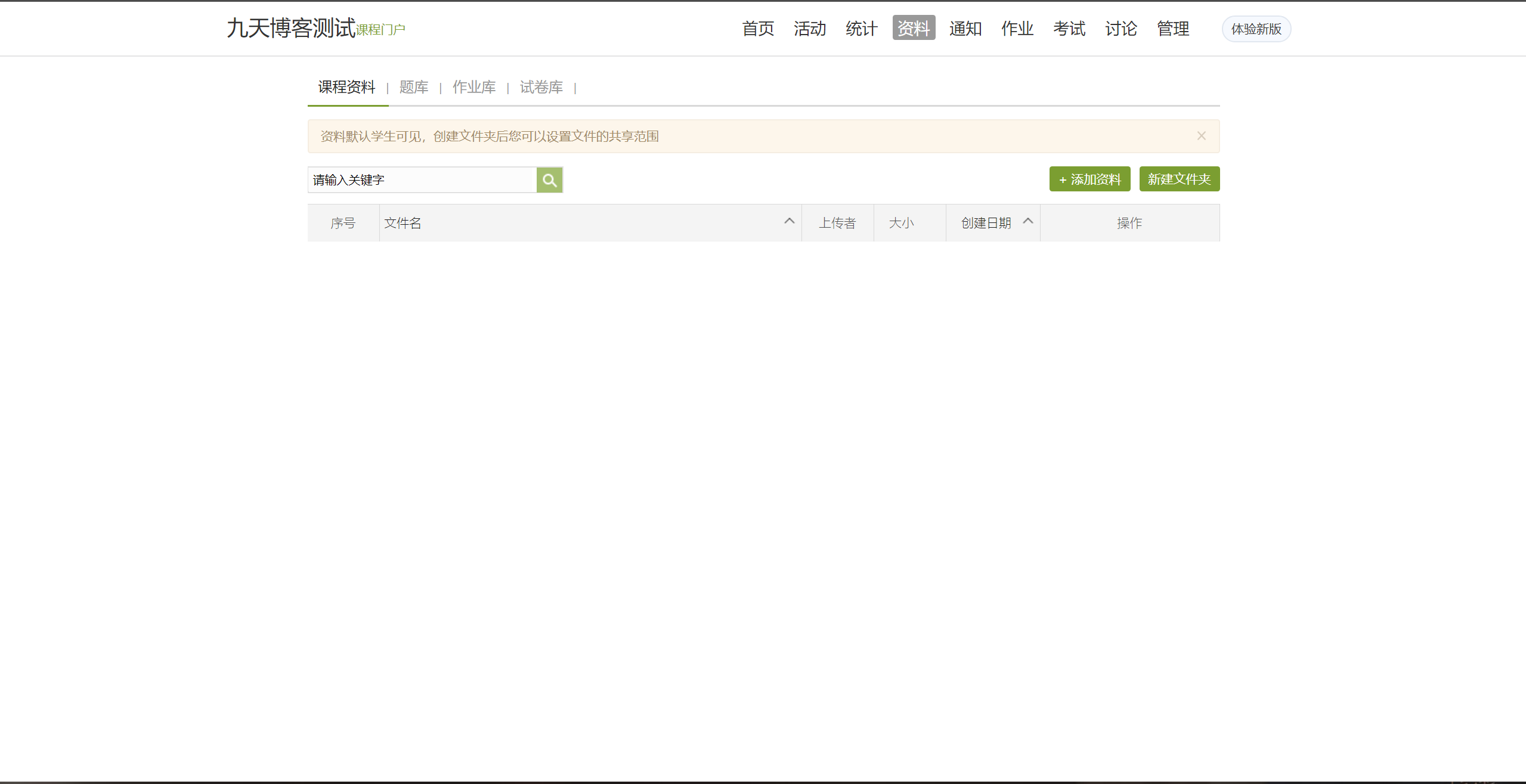Sort by creation date using arrow
1526x784 pixels.
1027,221
